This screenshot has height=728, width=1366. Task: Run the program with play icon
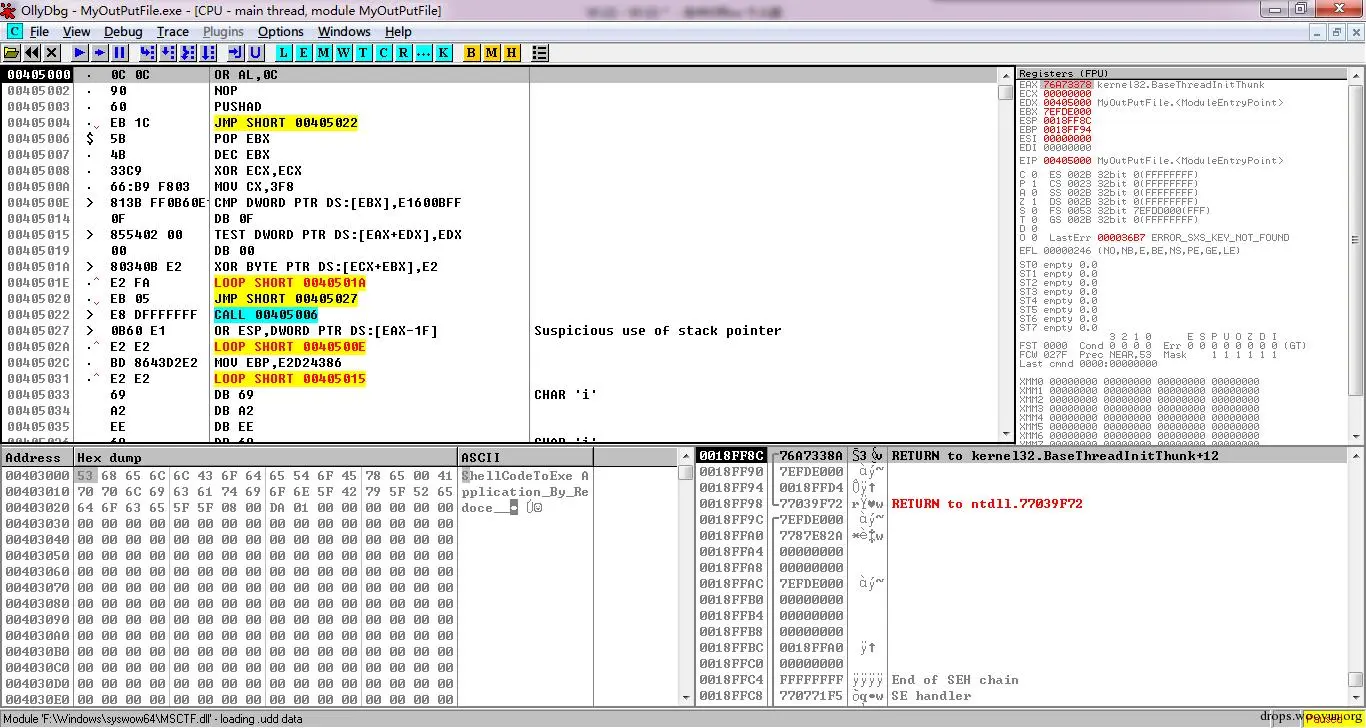click(x=80, y=53)
